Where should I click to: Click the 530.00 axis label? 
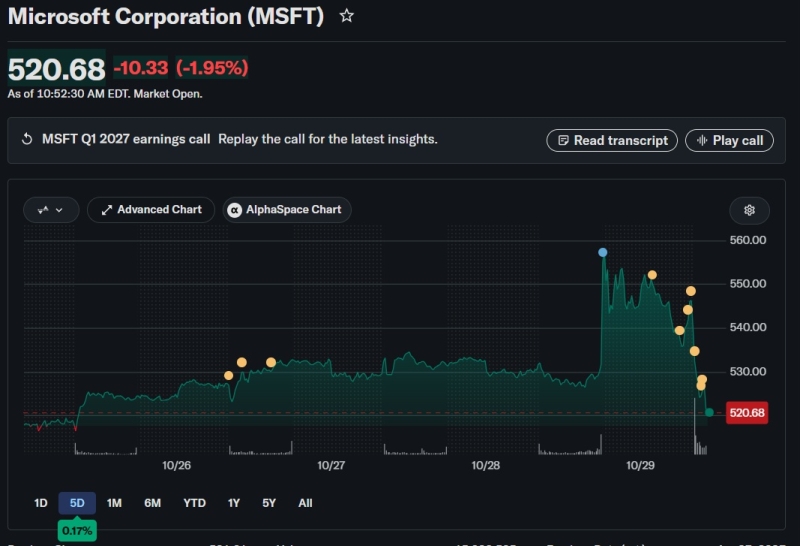tap(748, 371)
